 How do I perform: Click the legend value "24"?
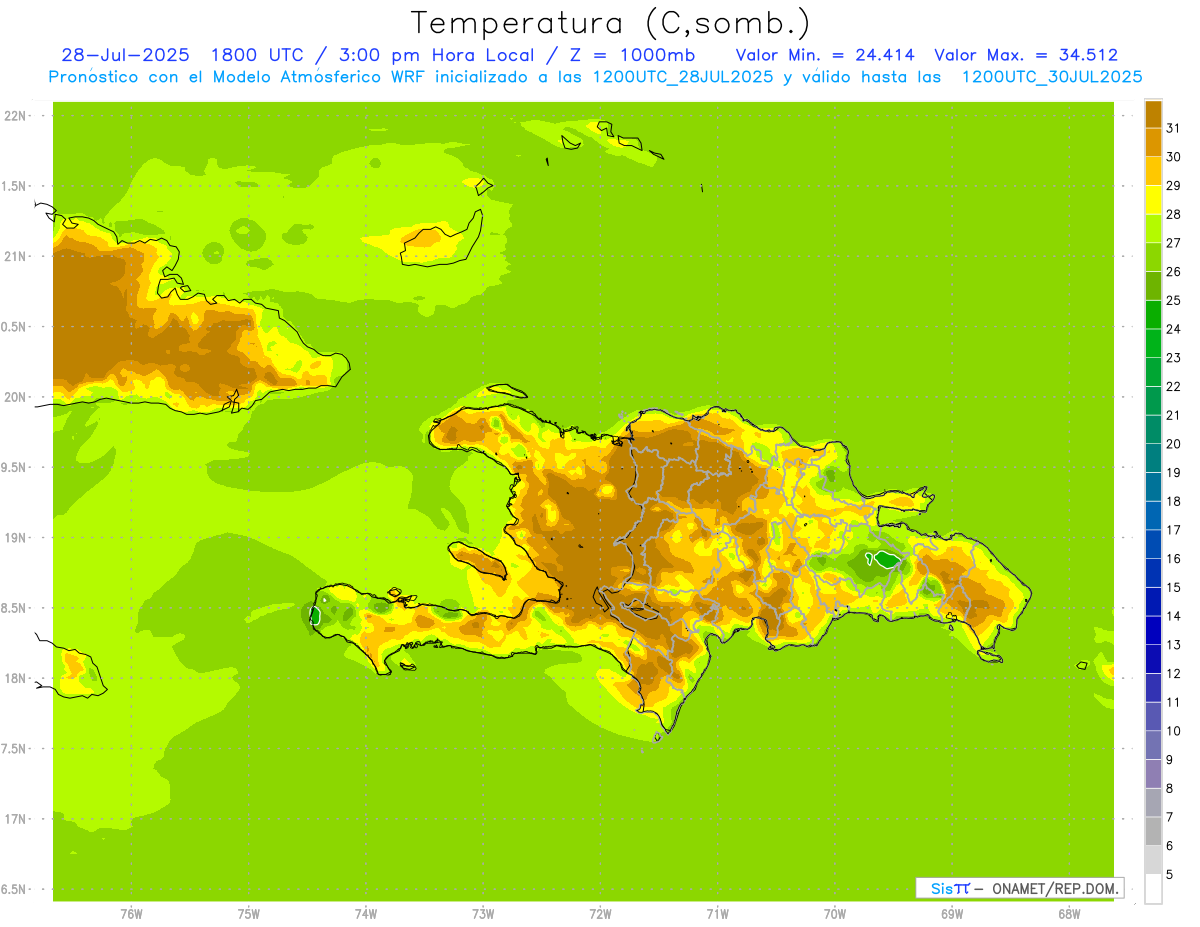pos(1173,329)
